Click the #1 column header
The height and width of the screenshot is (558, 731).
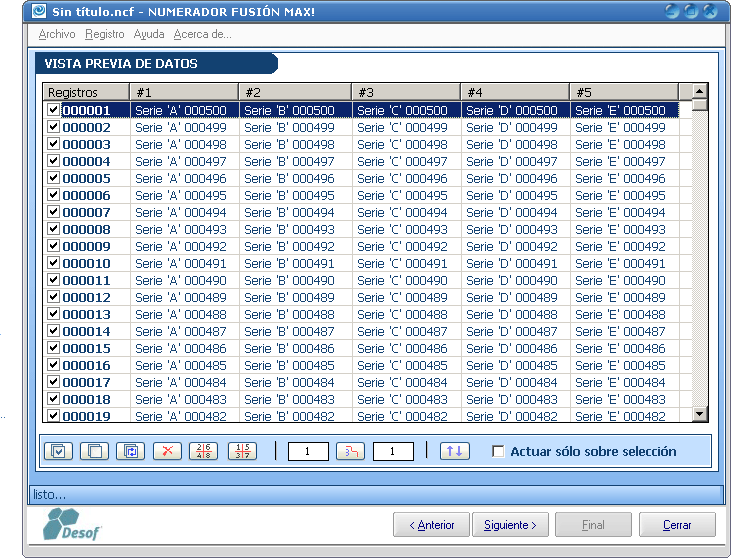coord(184,92)
